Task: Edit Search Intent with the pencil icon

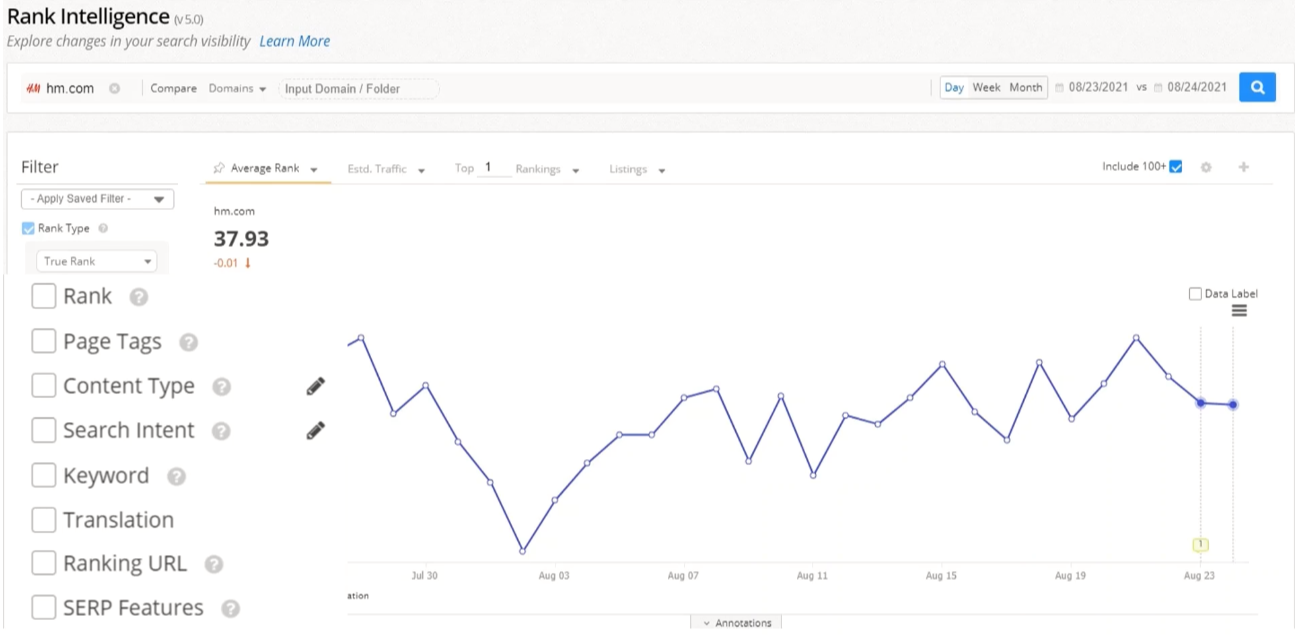Action: tap(314, 429)
